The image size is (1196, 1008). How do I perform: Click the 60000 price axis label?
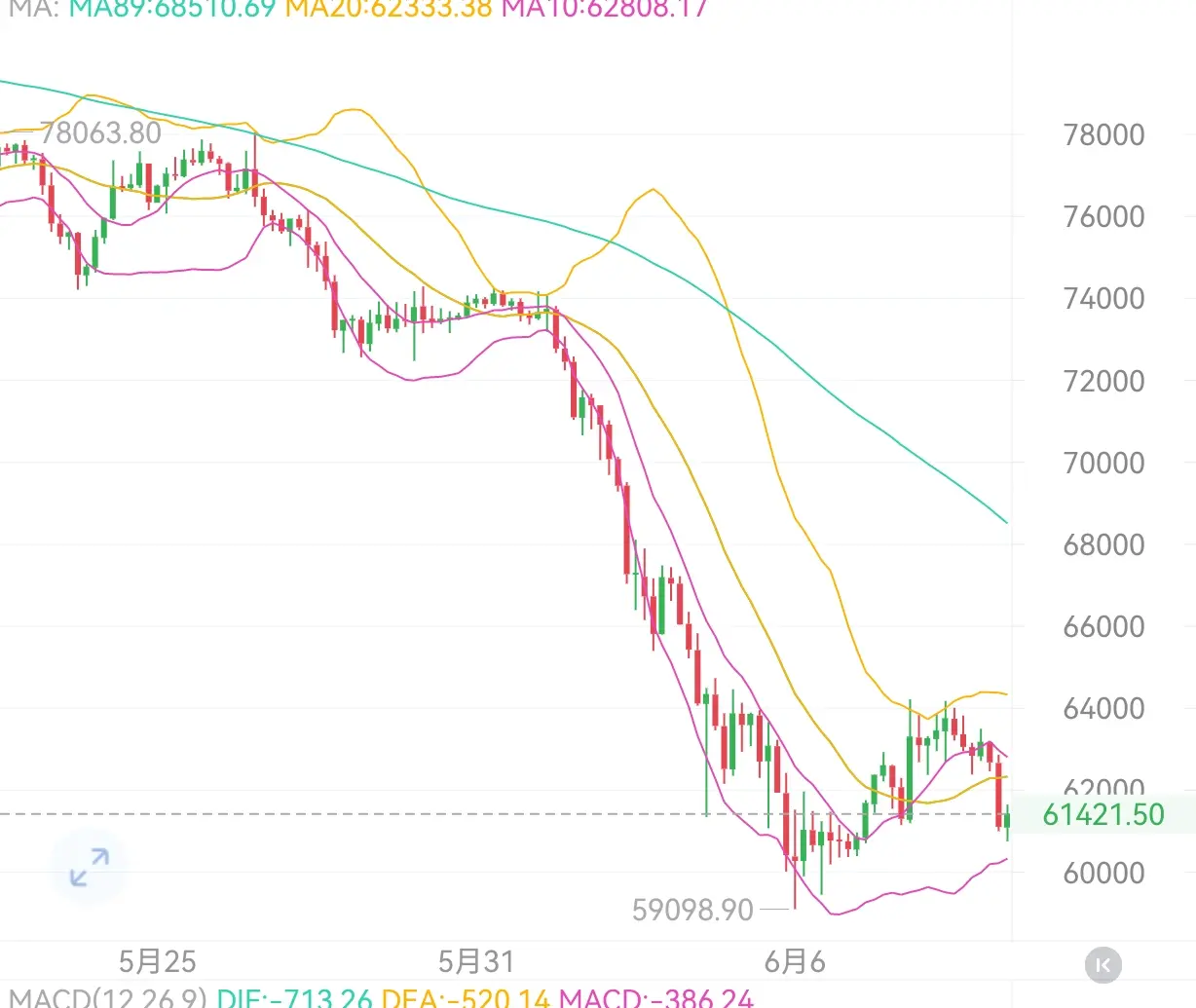[1103, 873]
